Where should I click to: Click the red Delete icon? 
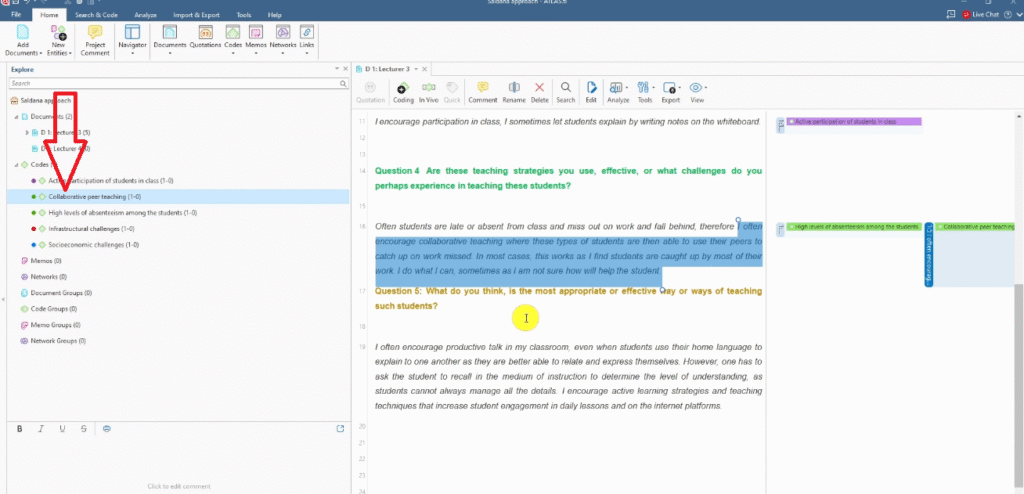[540, 91]
